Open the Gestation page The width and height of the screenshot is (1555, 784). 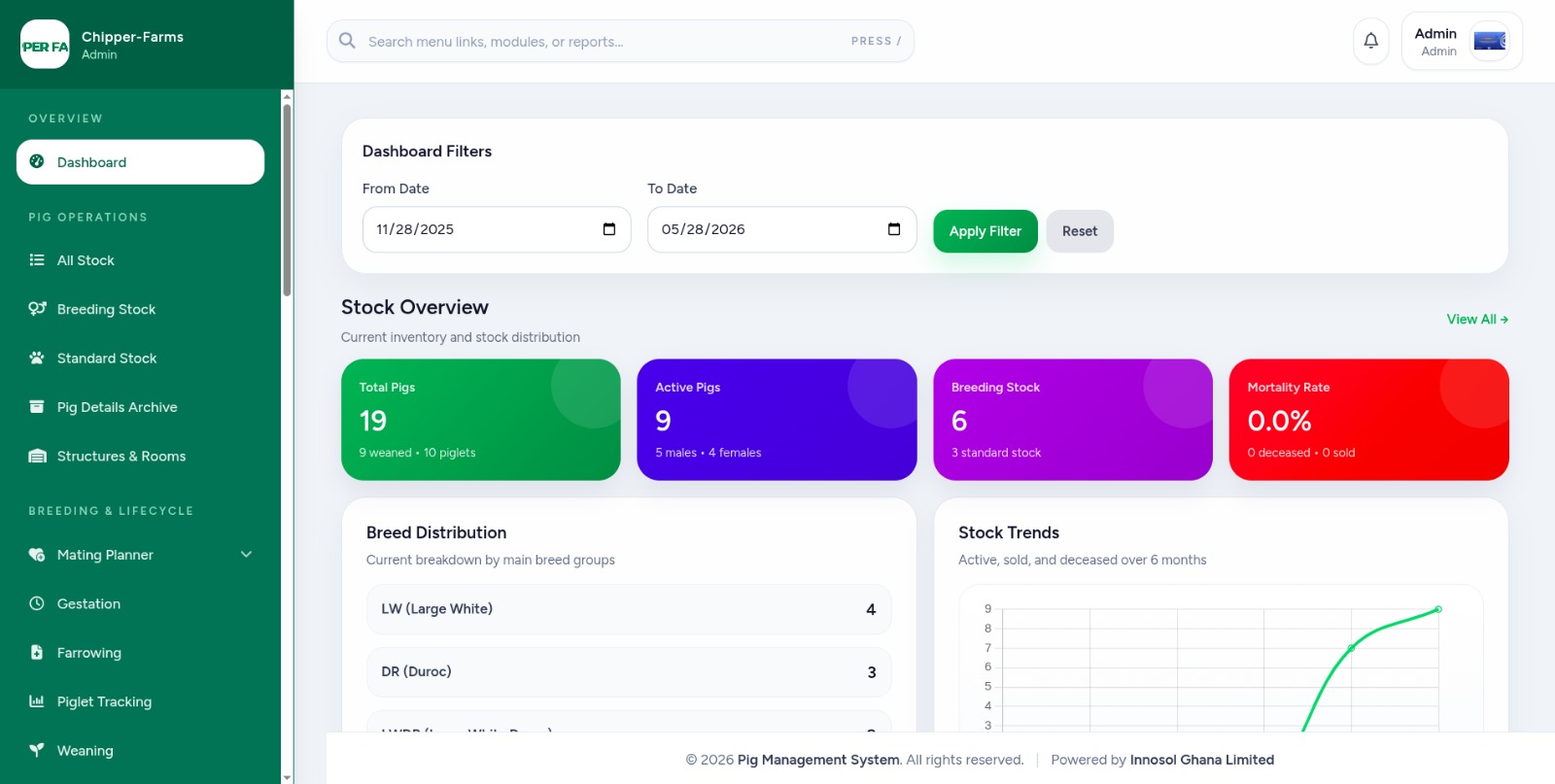click(140, 603)
